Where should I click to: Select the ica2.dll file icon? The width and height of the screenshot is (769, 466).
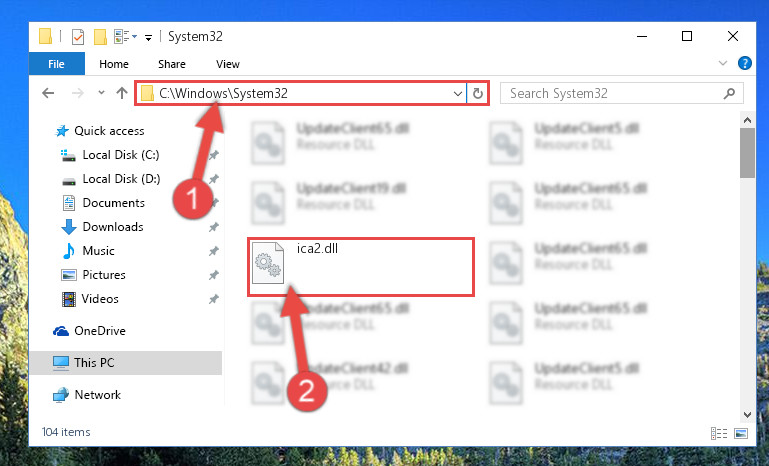[267, 263]
